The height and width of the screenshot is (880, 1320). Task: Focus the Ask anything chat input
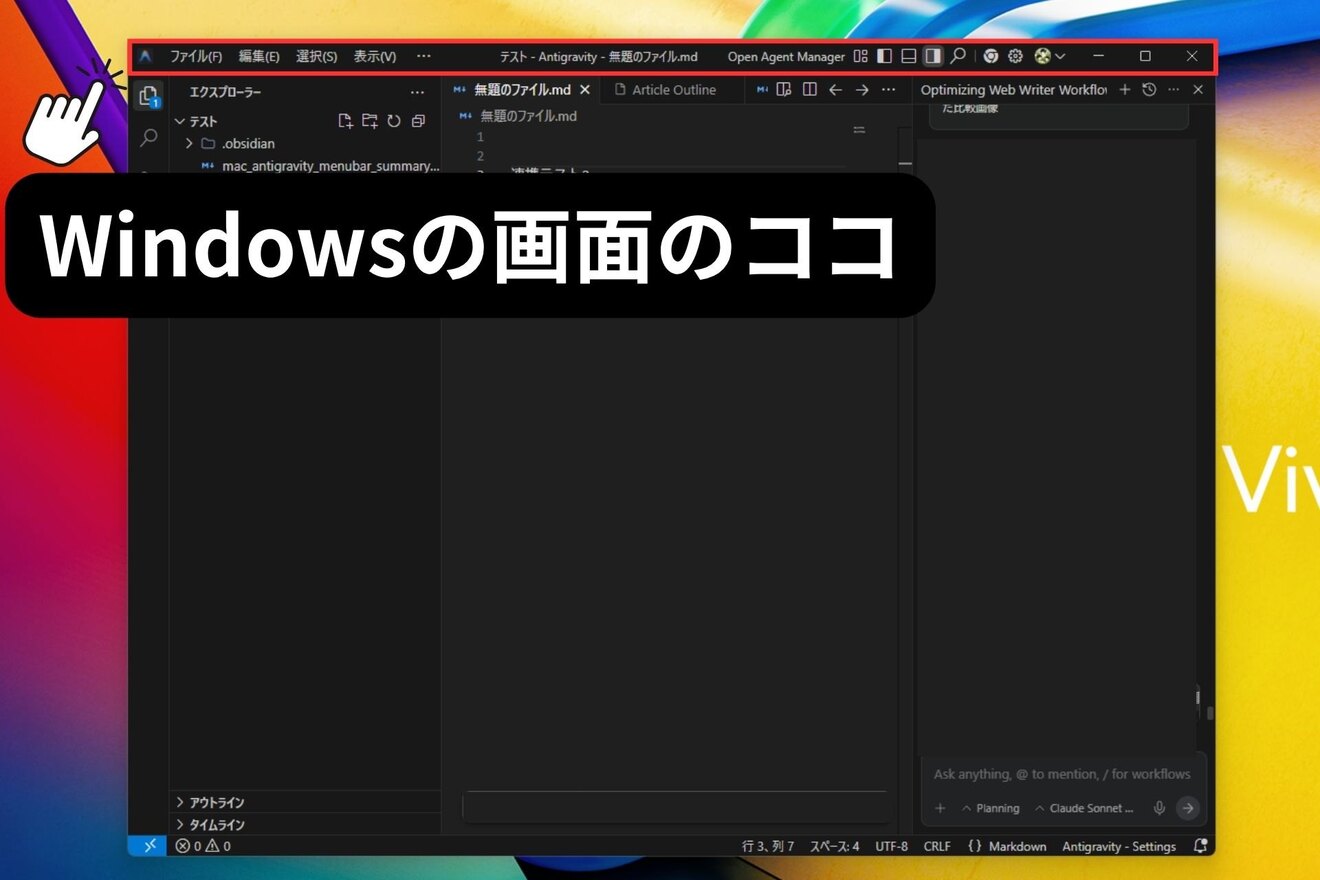click(x=1062, y=774)
